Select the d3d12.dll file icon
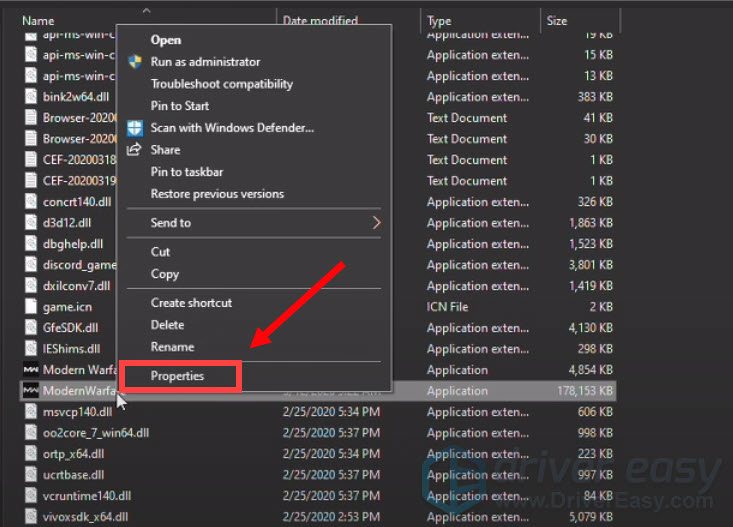This screenshot has height=527, width=733. tap(31, 223)
